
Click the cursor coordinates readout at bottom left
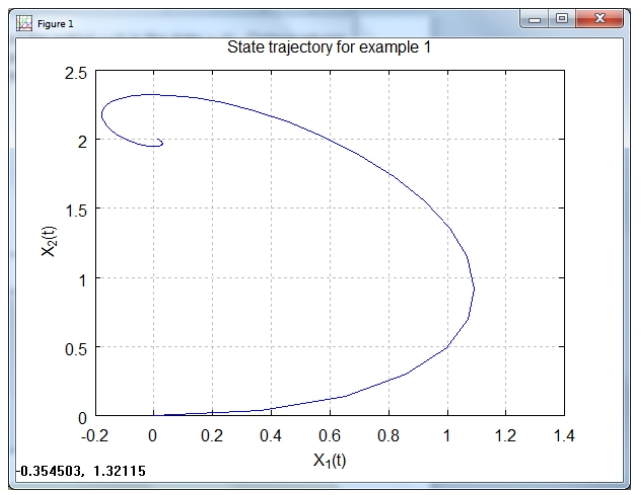tap(81, 471)
